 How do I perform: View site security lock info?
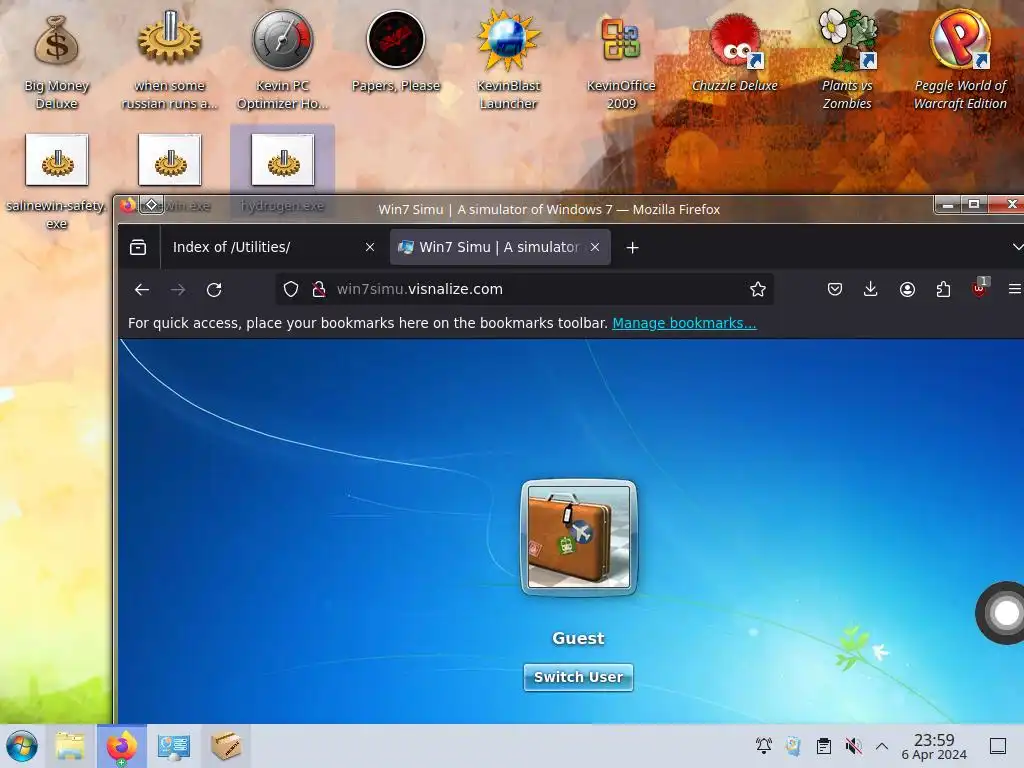pos(319,289)
